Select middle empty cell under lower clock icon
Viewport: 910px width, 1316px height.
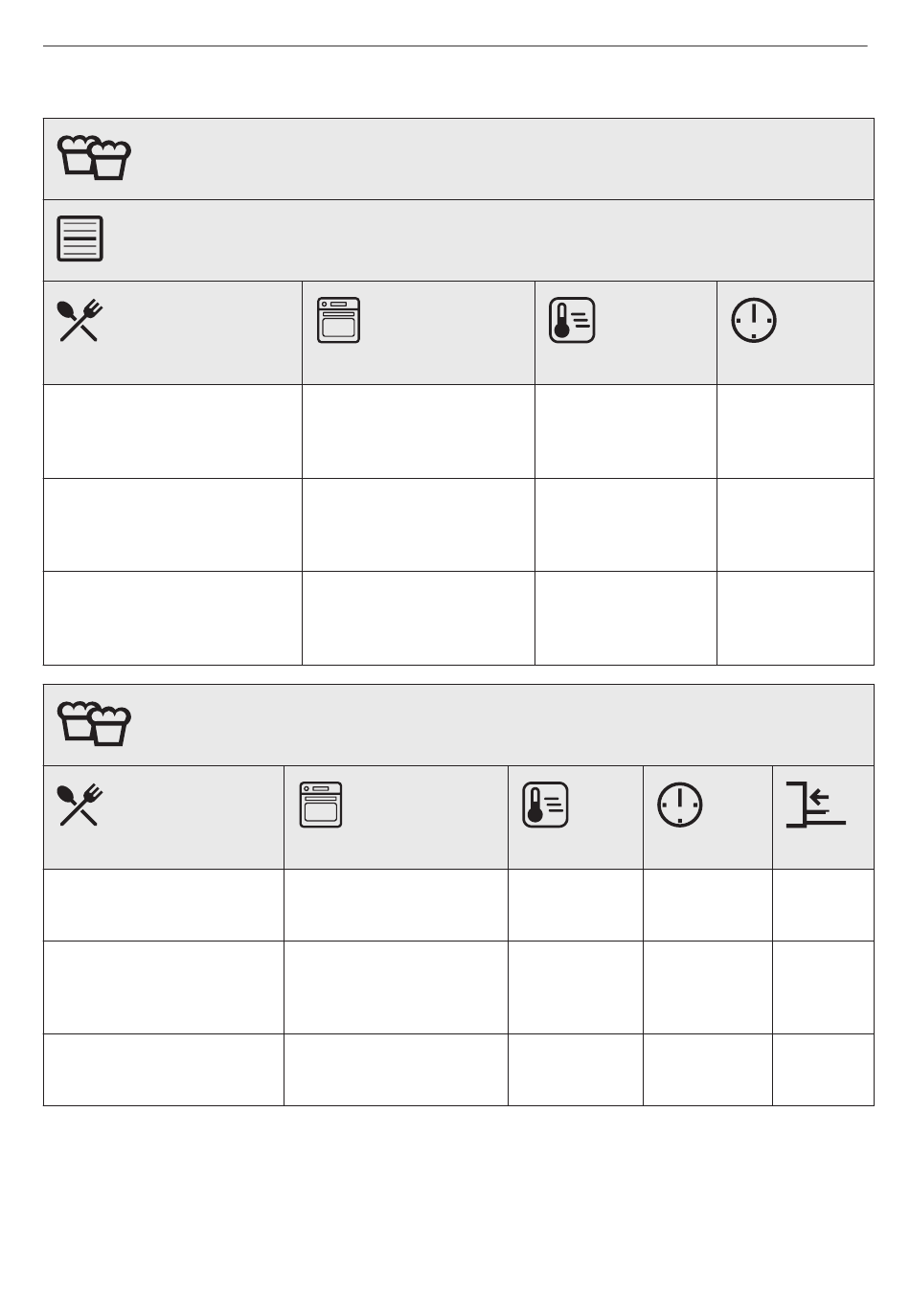point(708,987)
